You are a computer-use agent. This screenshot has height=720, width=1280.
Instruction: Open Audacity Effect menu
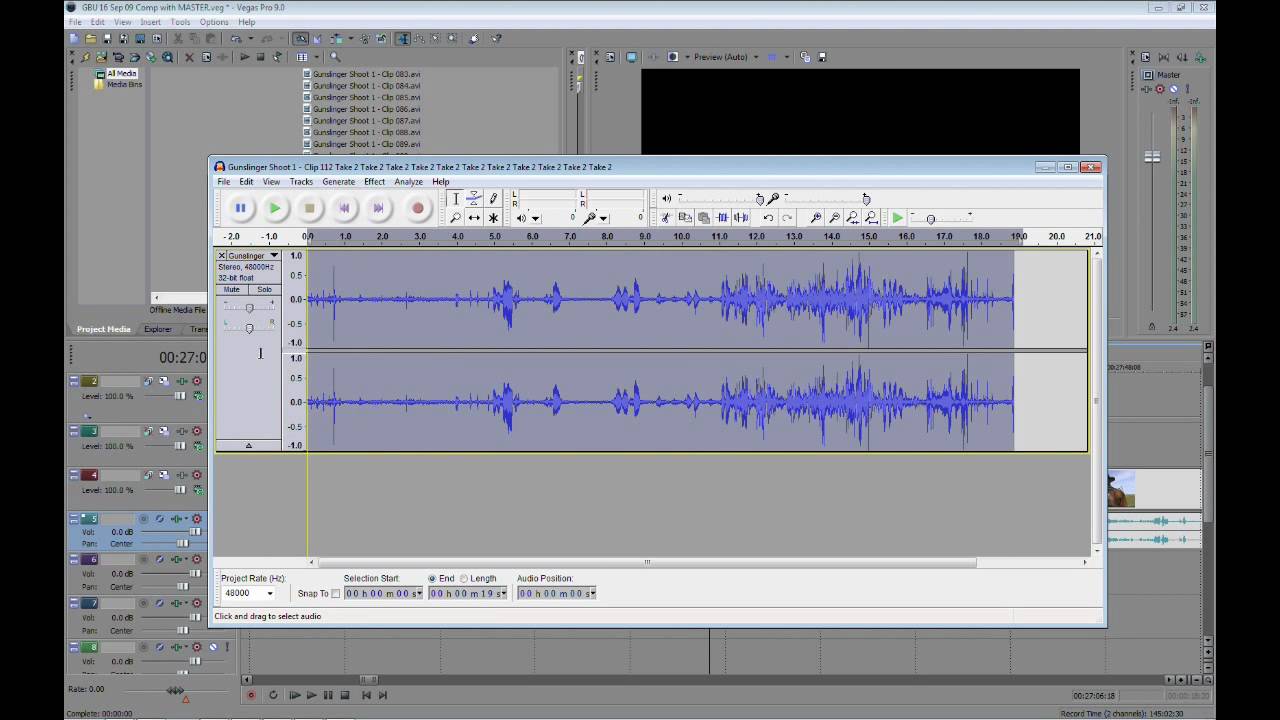coord(374,182)
